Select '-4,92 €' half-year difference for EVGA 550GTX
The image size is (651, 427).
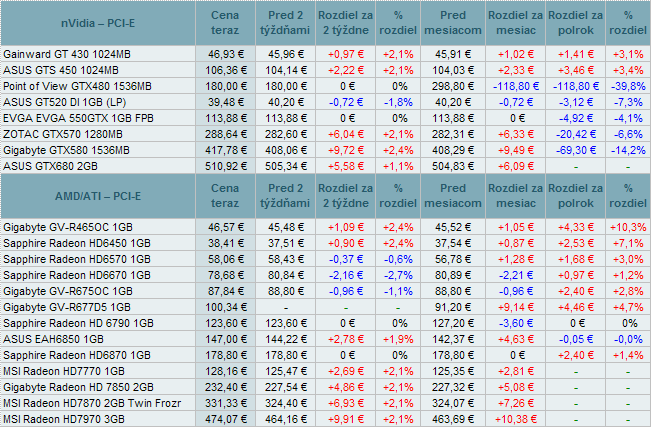[575, 118]
